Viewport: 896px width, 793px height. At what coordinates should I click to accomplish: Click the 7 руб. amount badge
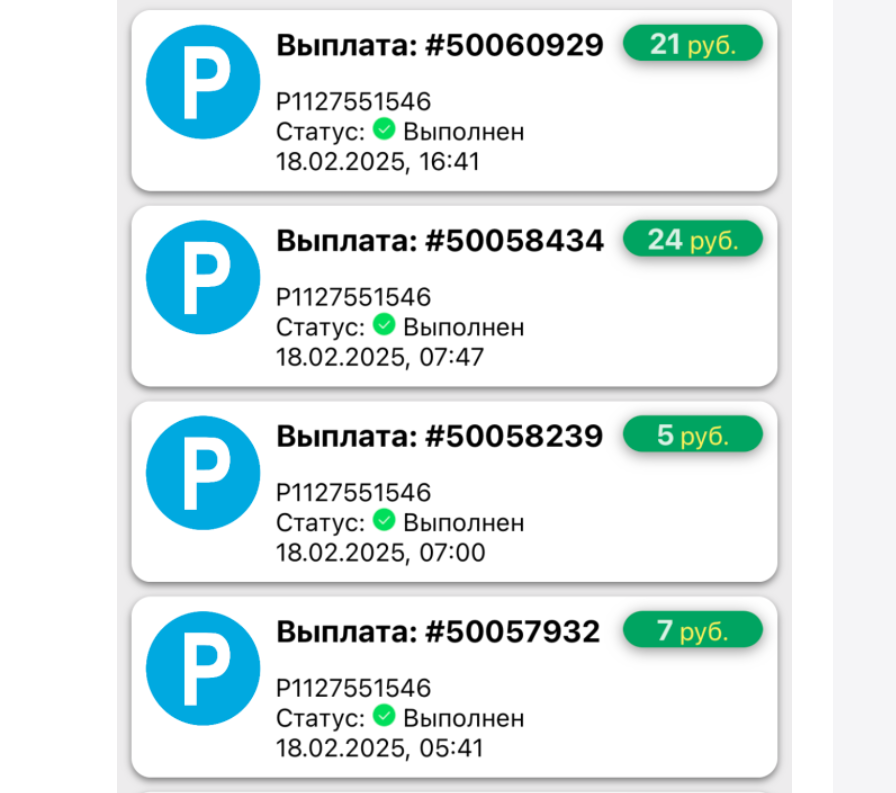(692, 629)
